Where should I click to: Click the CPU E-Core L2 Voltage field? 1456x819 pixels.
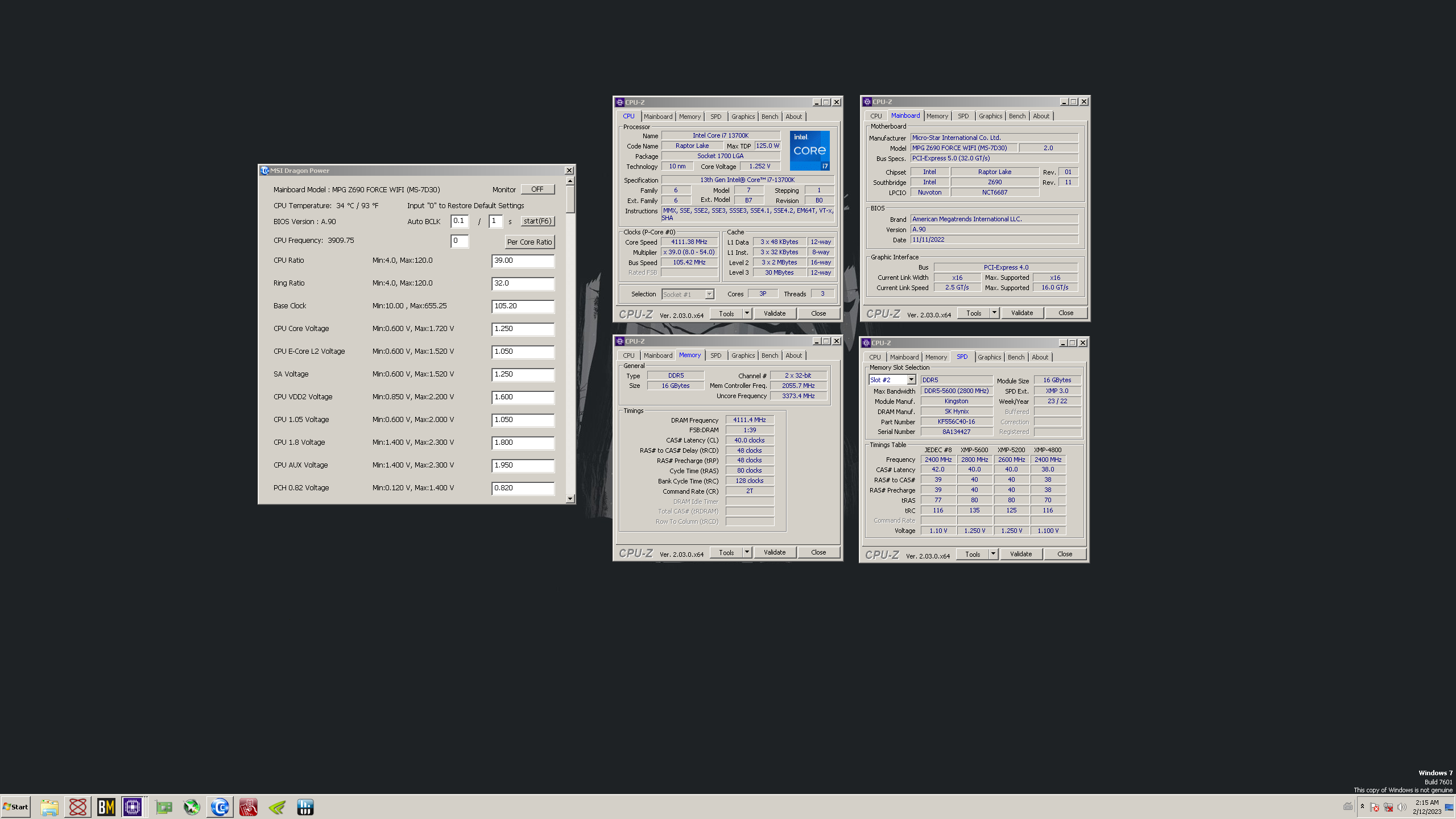[x=523, y=351]
